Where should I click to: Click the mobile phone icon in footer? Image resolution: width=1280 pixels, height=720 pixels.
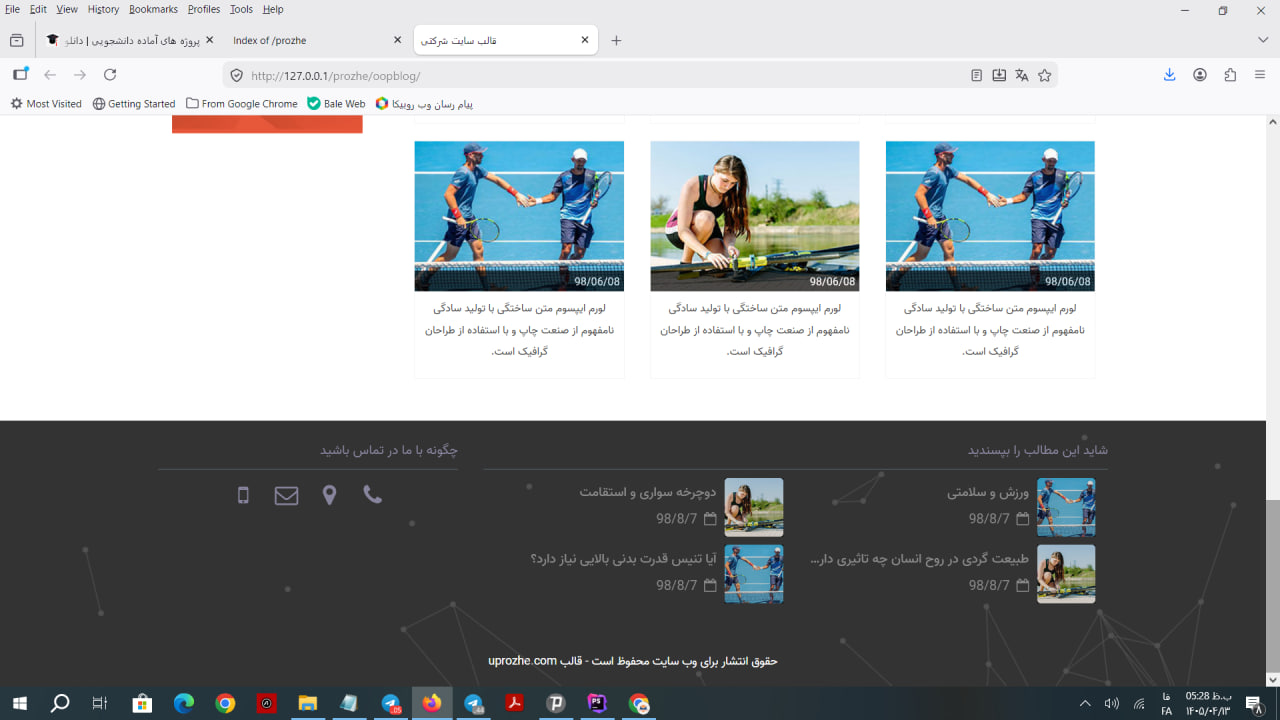tap(243, 495)
